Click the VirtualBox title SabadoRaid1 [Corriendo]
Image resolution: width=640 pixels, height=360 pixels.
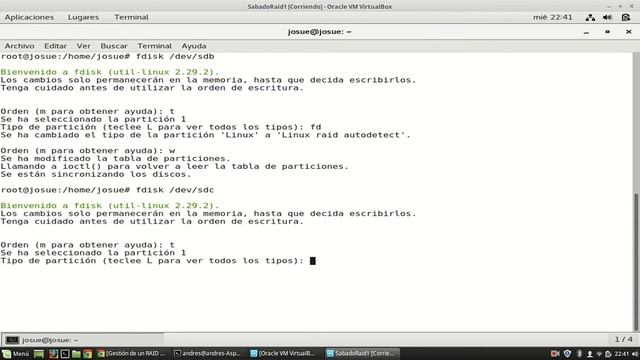point(320,7)
